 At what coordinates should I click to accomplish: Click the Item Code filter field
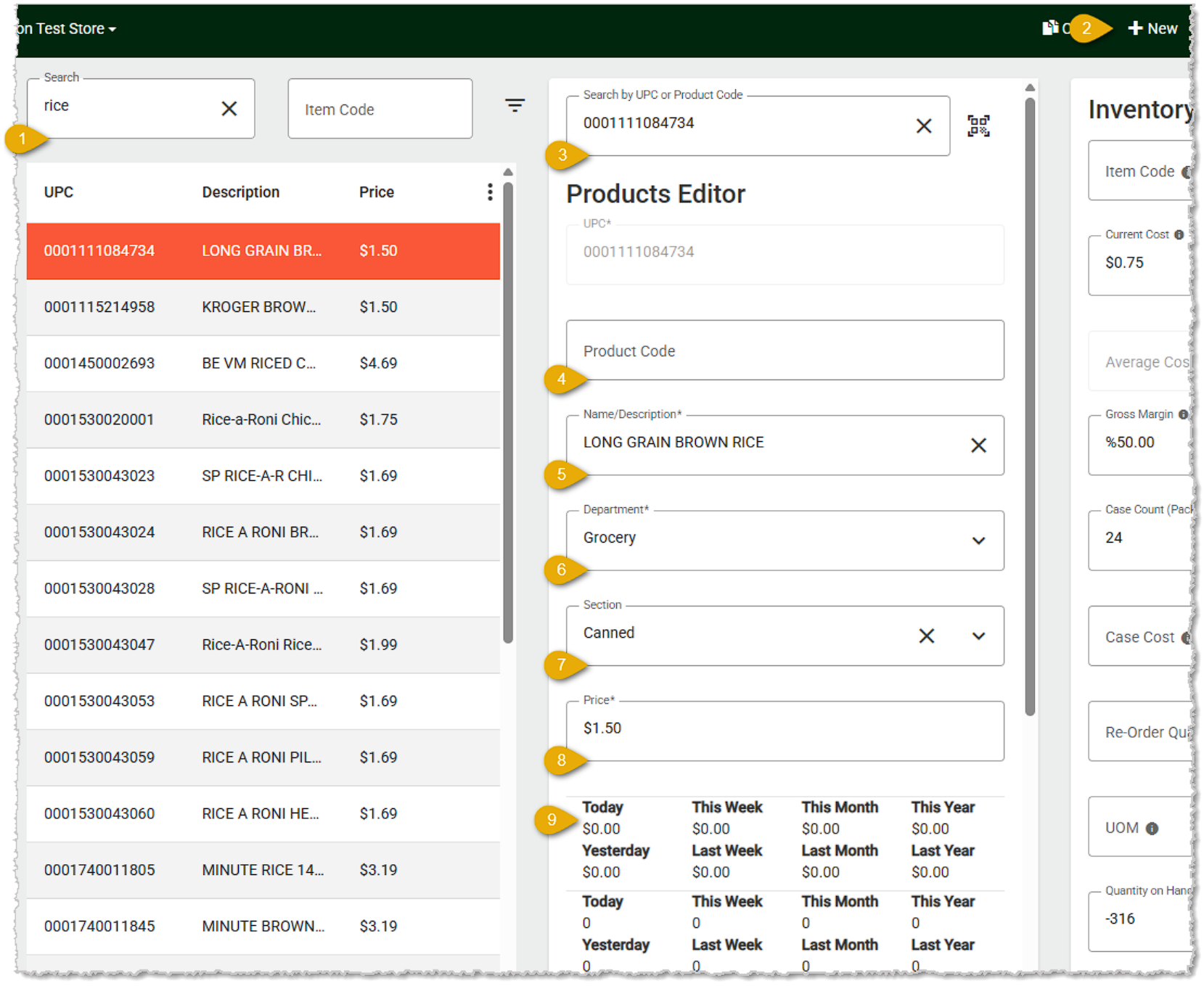pyautogui.click(x=380, y=109)
